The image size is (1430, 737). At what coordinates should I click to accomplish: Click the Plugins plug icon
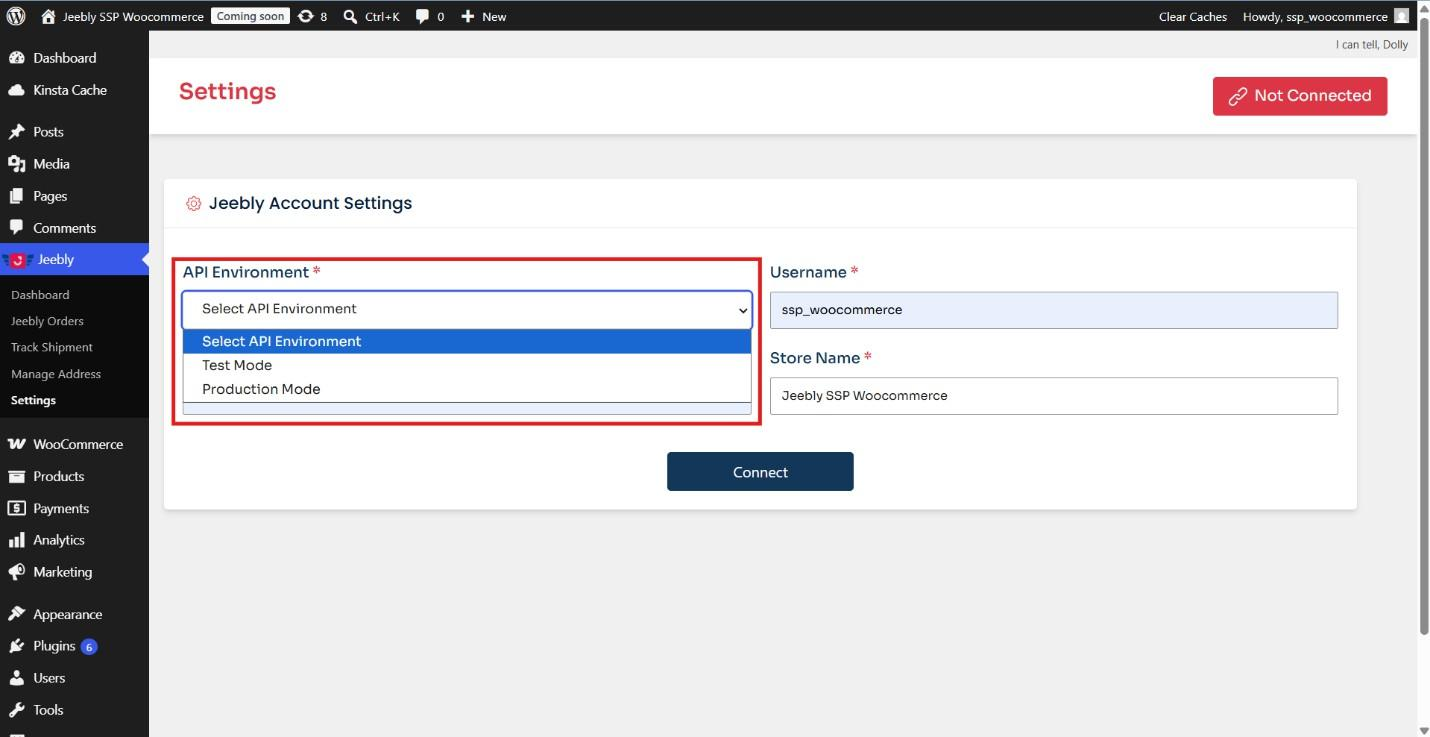[16, 646]
